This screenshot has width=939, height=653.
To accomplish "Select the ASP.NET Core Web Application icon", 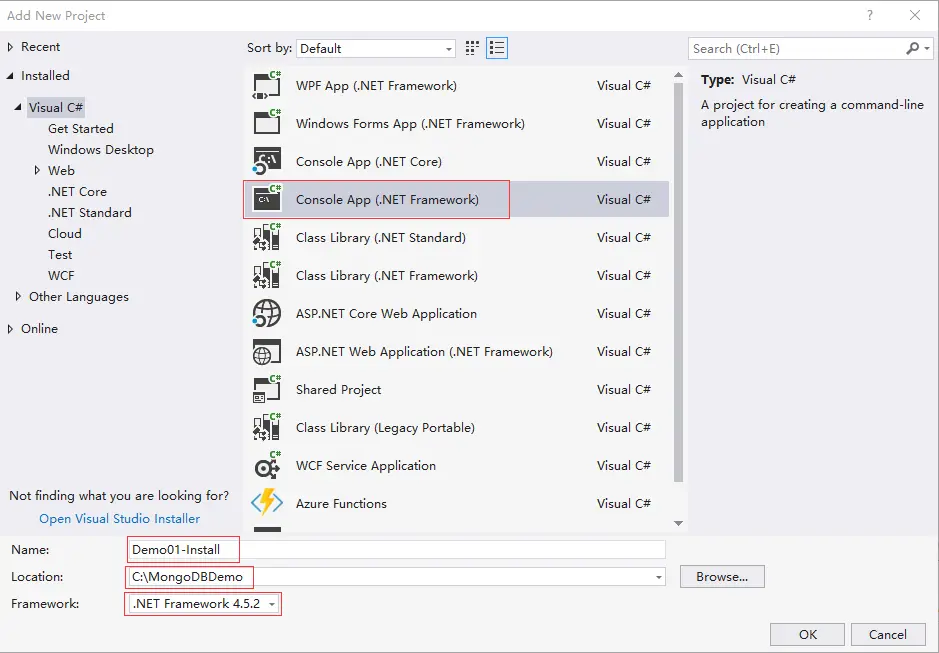I will pos(266,314).
